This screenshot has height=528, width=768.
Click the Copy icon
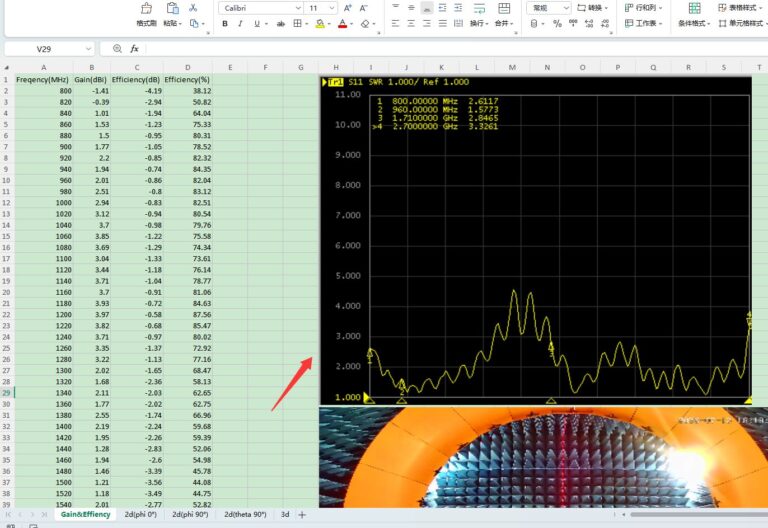coord(194,23)
